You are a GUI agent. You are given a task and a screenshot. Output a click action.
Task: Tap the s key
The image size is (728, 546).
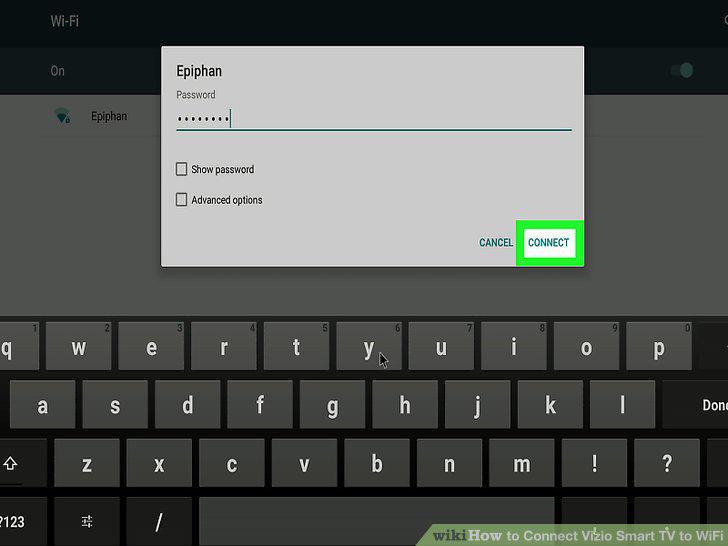coord(115,405)
